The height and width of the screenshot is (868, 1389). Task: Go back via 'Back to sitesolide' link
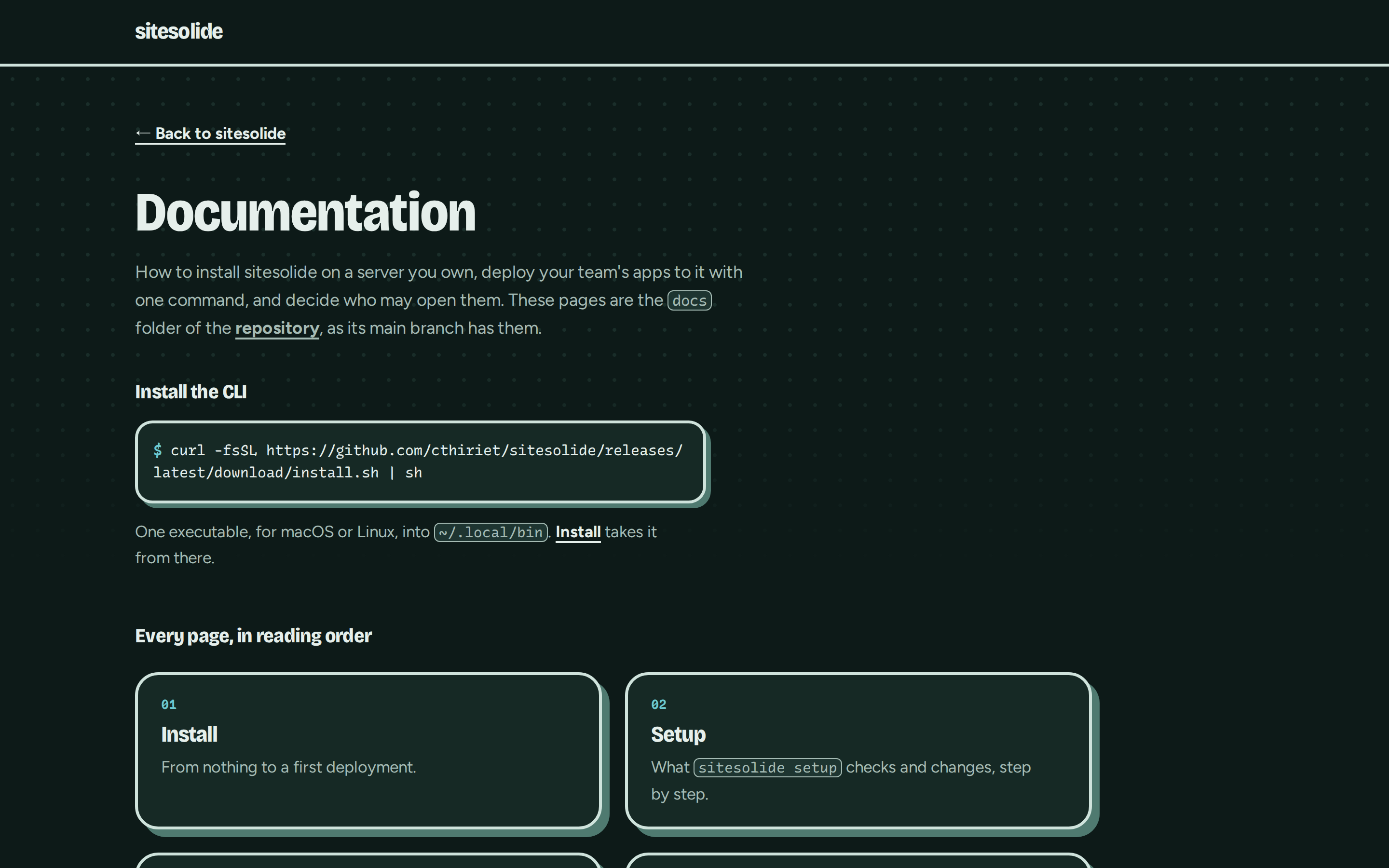(210, 134)
